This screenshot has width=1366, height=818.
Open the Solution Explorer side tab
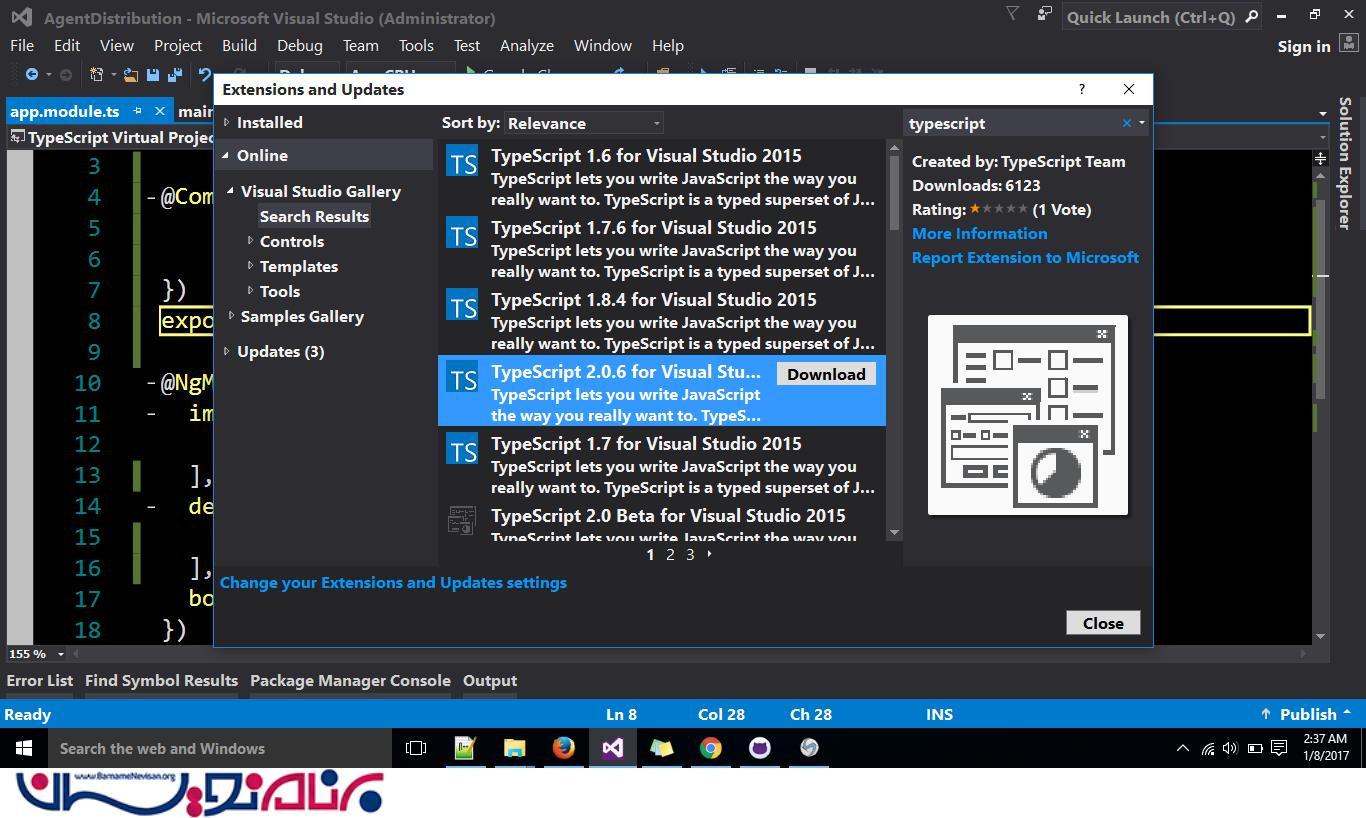coord(1345,163)
